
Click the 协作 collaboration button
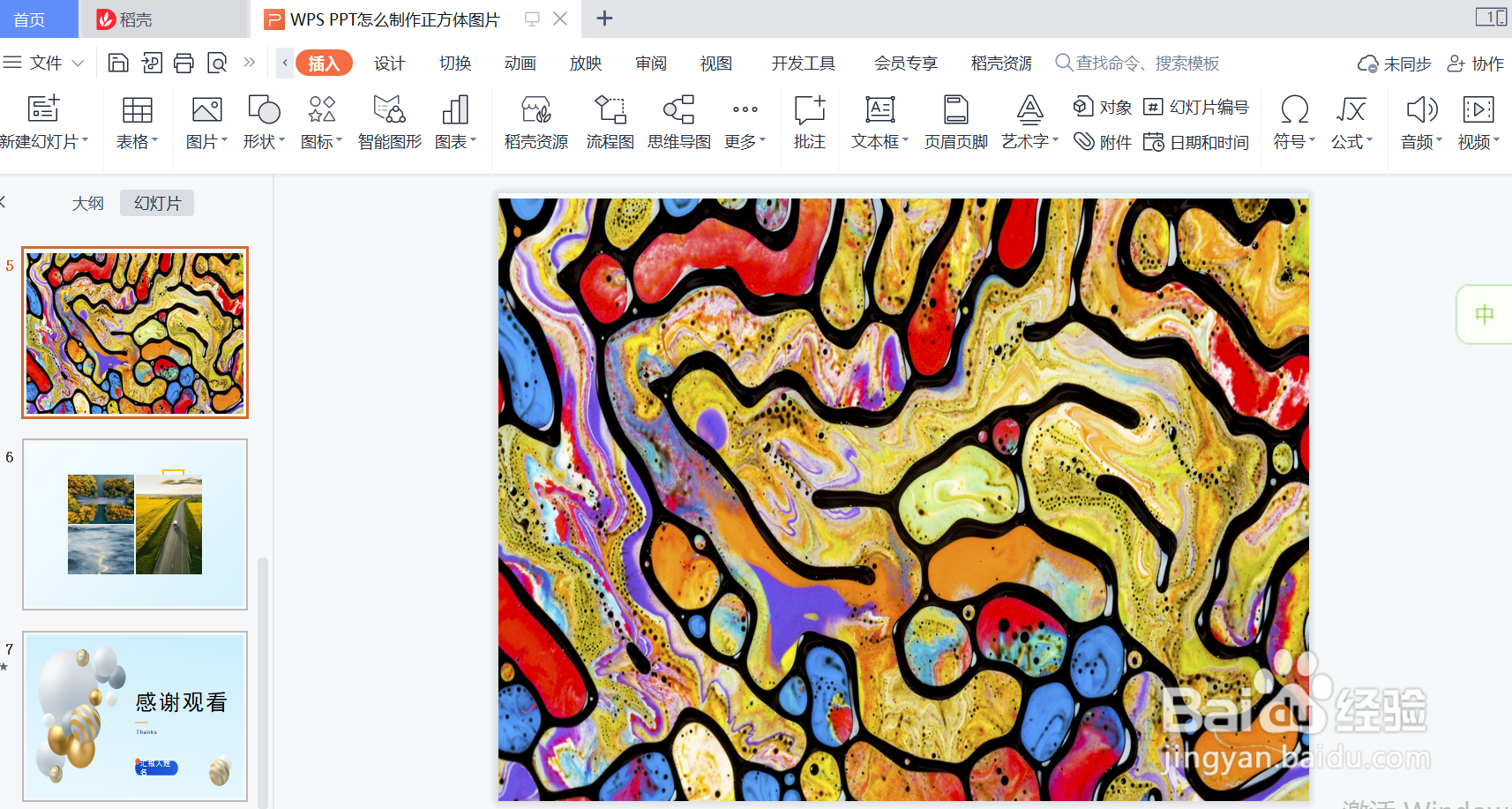[1476, 64]
